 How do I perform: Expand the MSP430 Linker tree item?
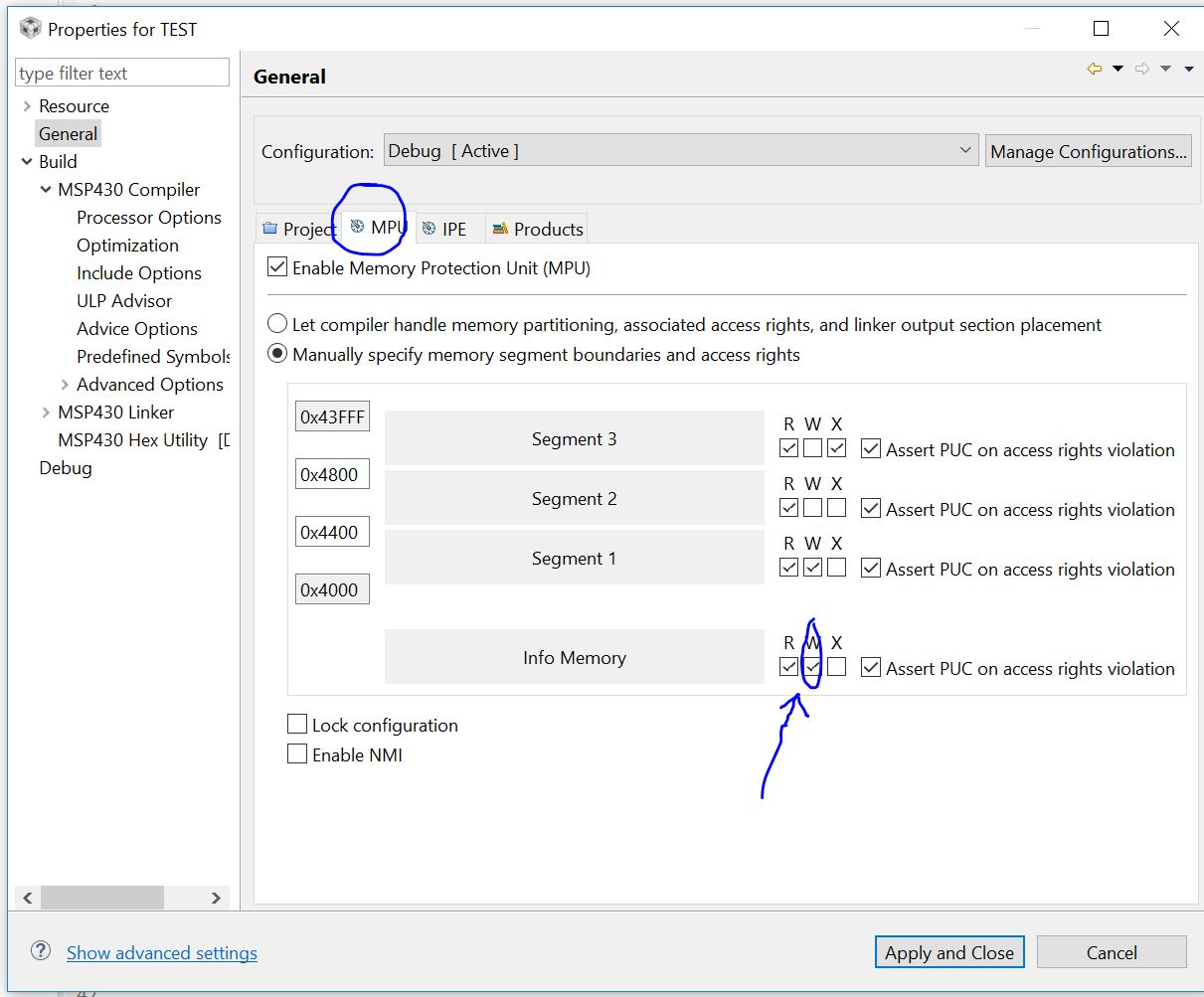point(47,412)
